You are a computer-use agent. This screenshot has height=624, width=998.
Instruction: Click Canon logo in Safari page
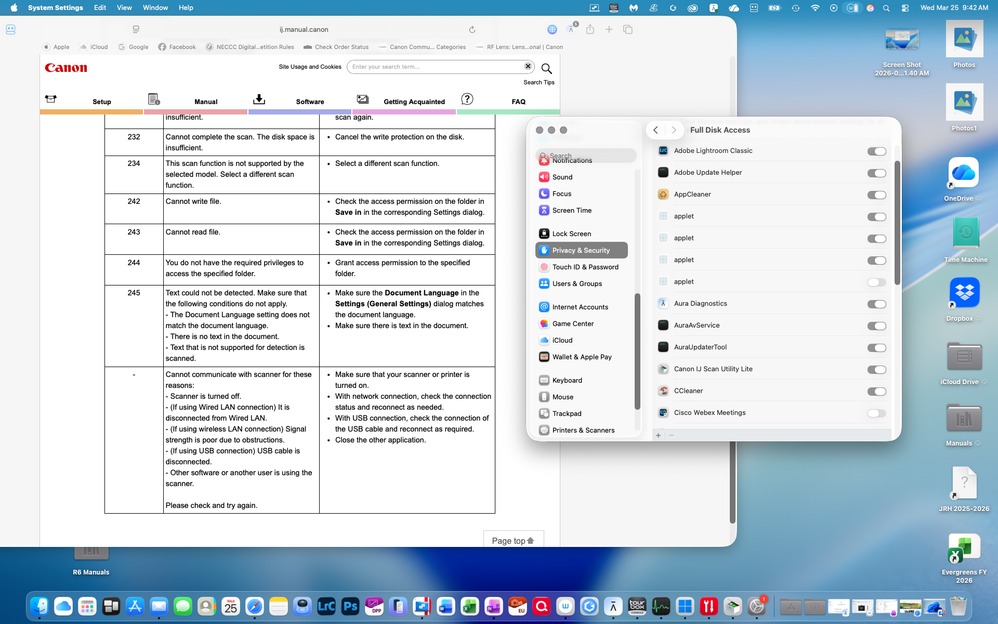click(66, 67)
